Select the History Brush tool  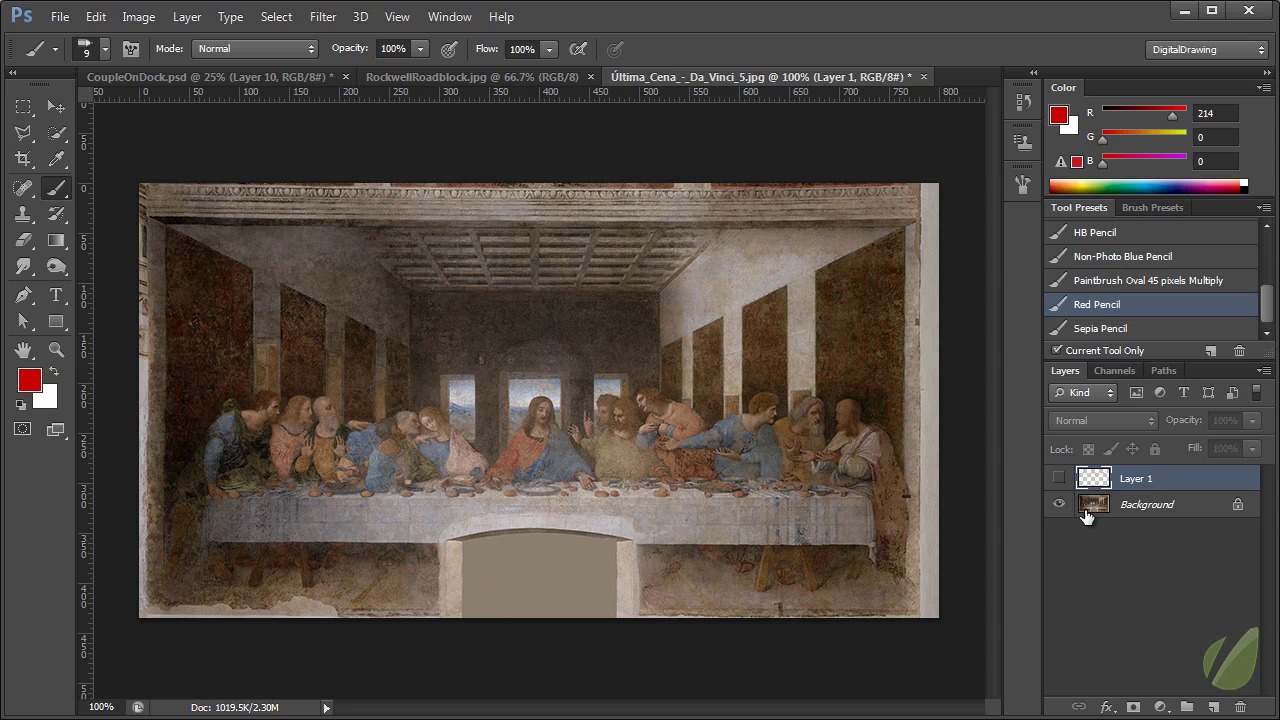[x=56, y=214]
